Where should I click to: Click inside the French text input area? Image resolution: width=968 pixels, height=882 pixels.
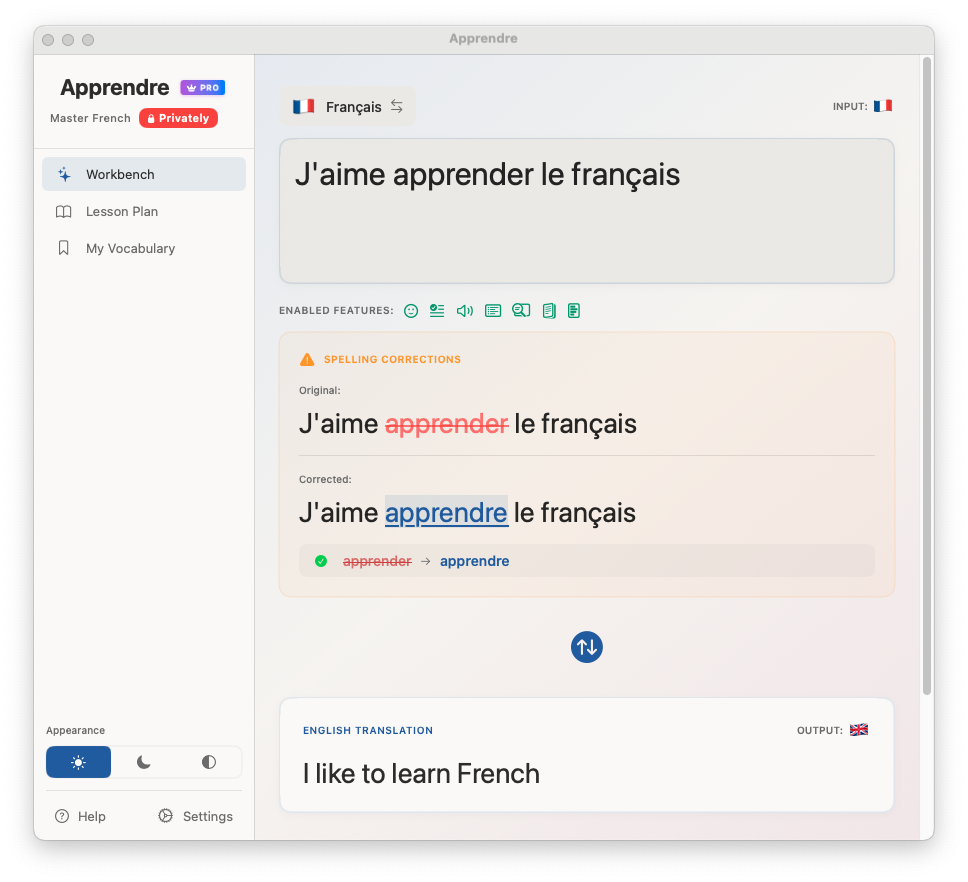tap(586, 210)
